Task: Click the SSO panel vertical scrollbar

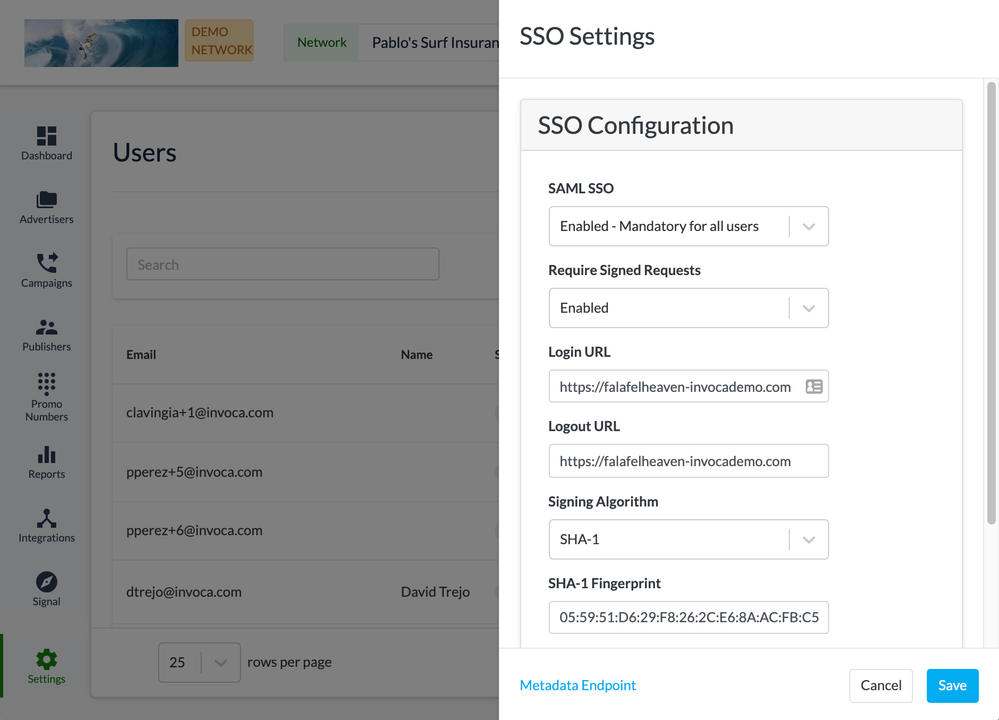Action: 991,300
